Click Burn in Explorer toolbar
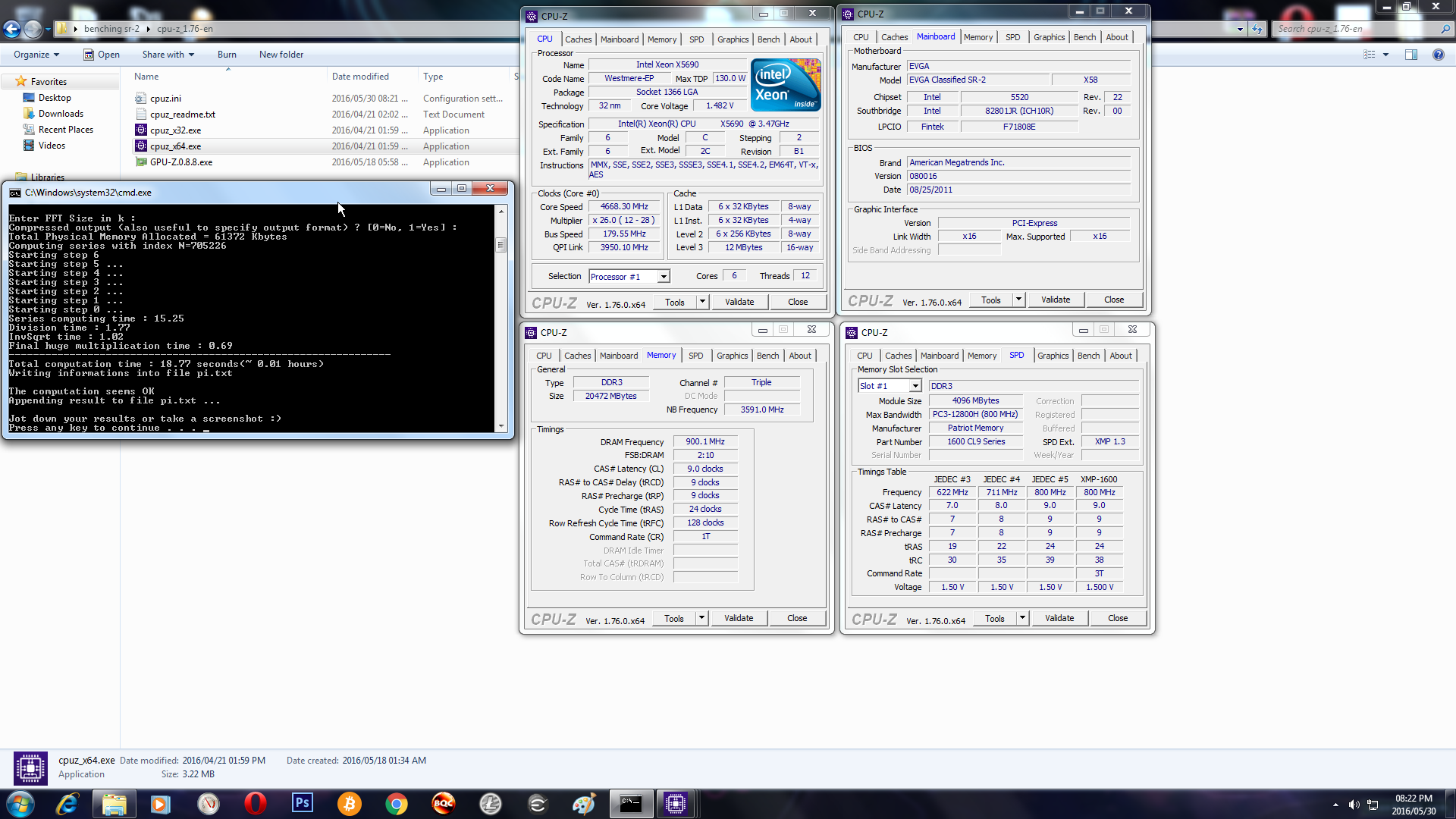Screen dimensions: 1456x819 [x=227, y=55]
